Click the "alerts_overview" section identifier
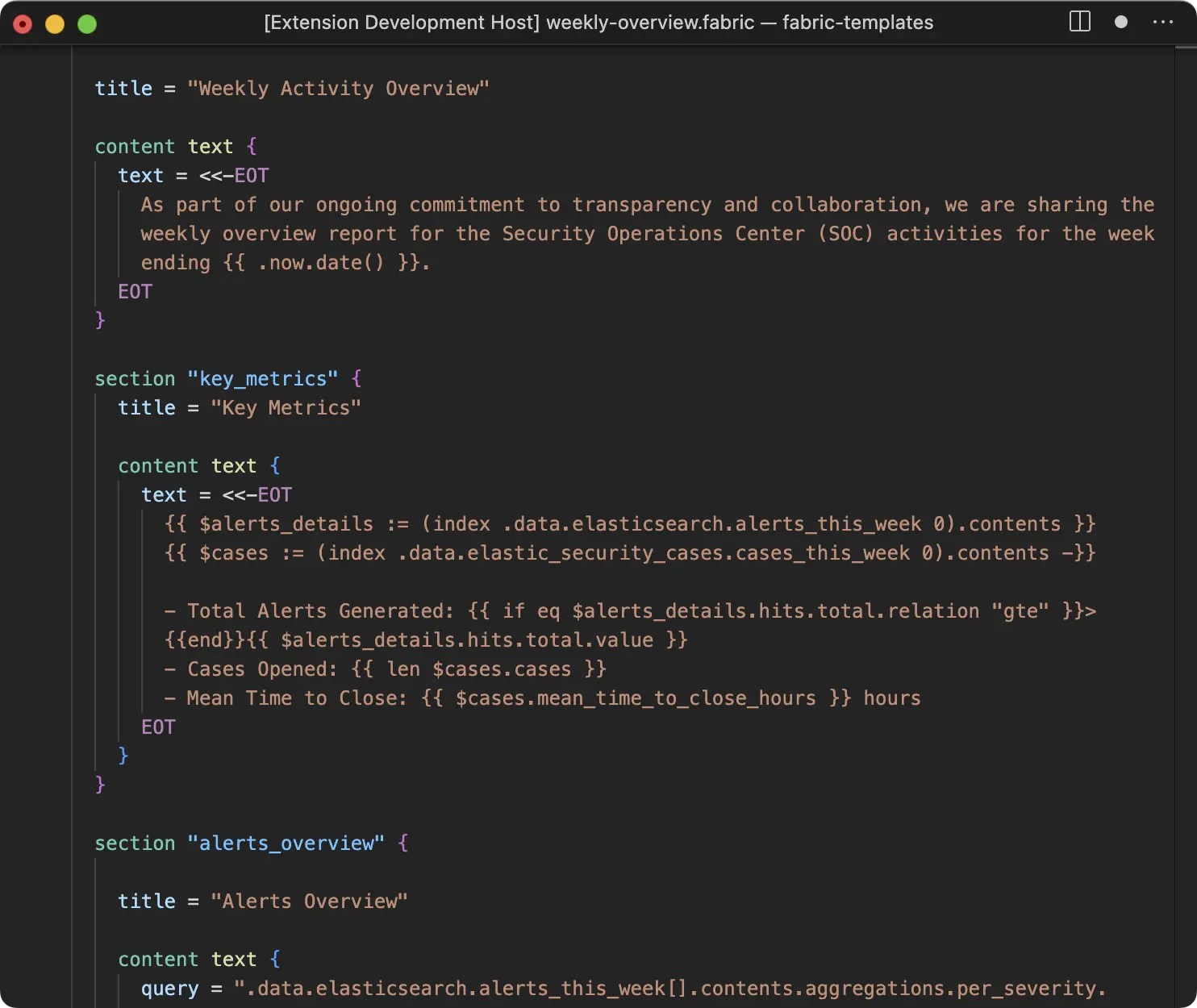1197x1008 pixels. pos(286,843)
